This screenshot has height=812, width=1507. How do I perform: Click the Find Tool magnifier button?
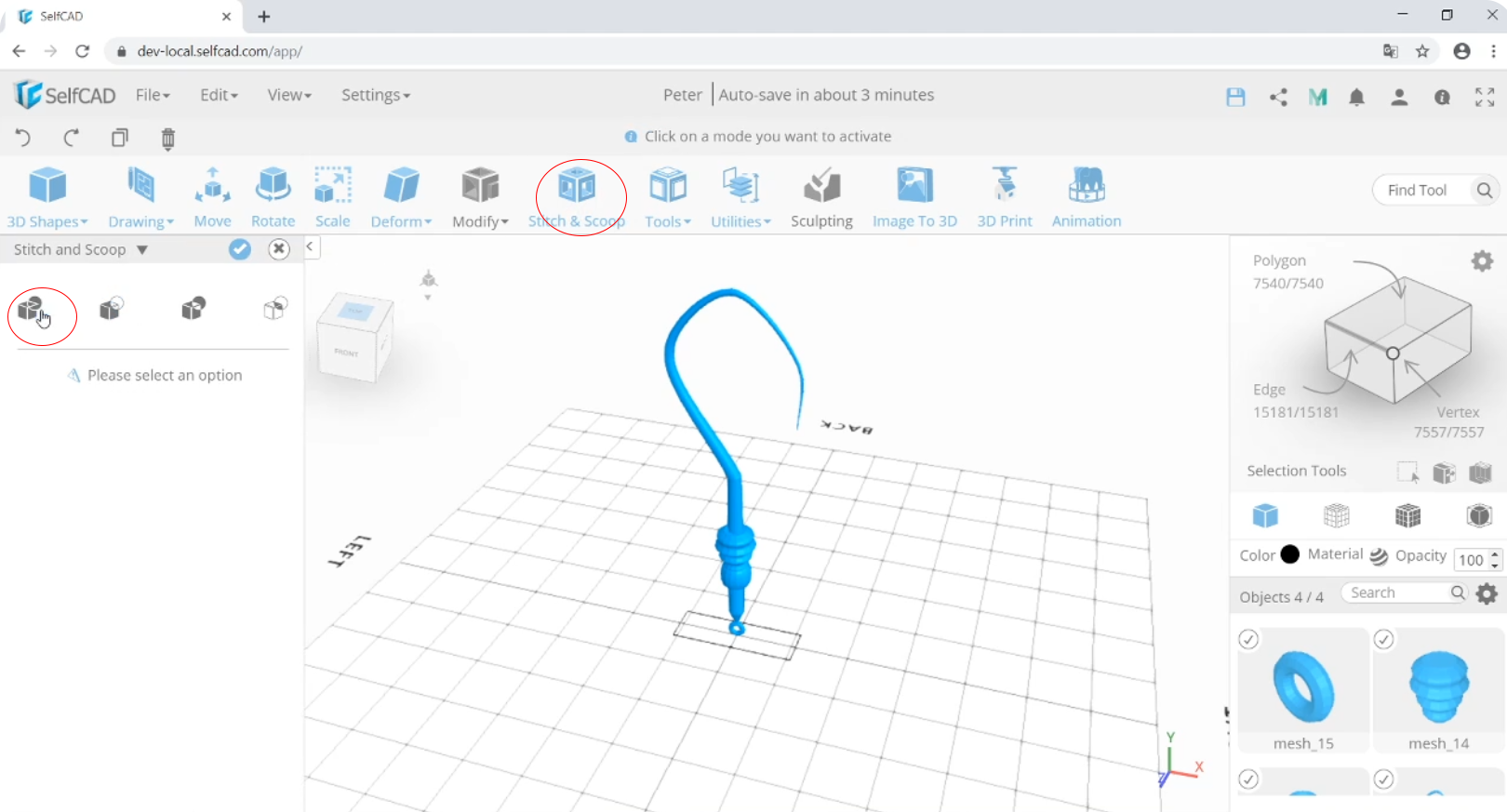(x=1485, y=190)
